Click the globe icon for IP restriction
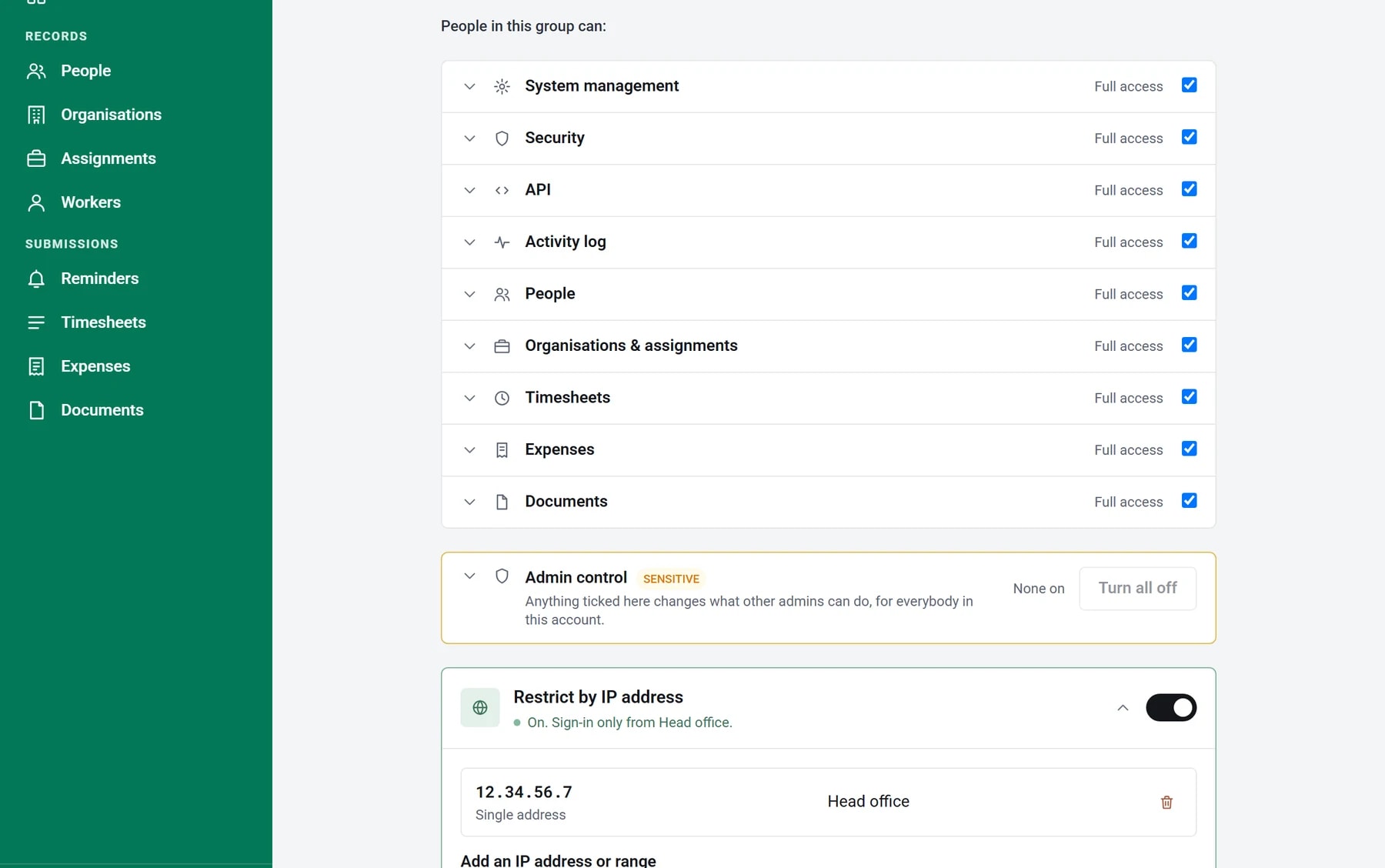The width and height of the screenshot is (1385, 868). [x=480, y=707]
